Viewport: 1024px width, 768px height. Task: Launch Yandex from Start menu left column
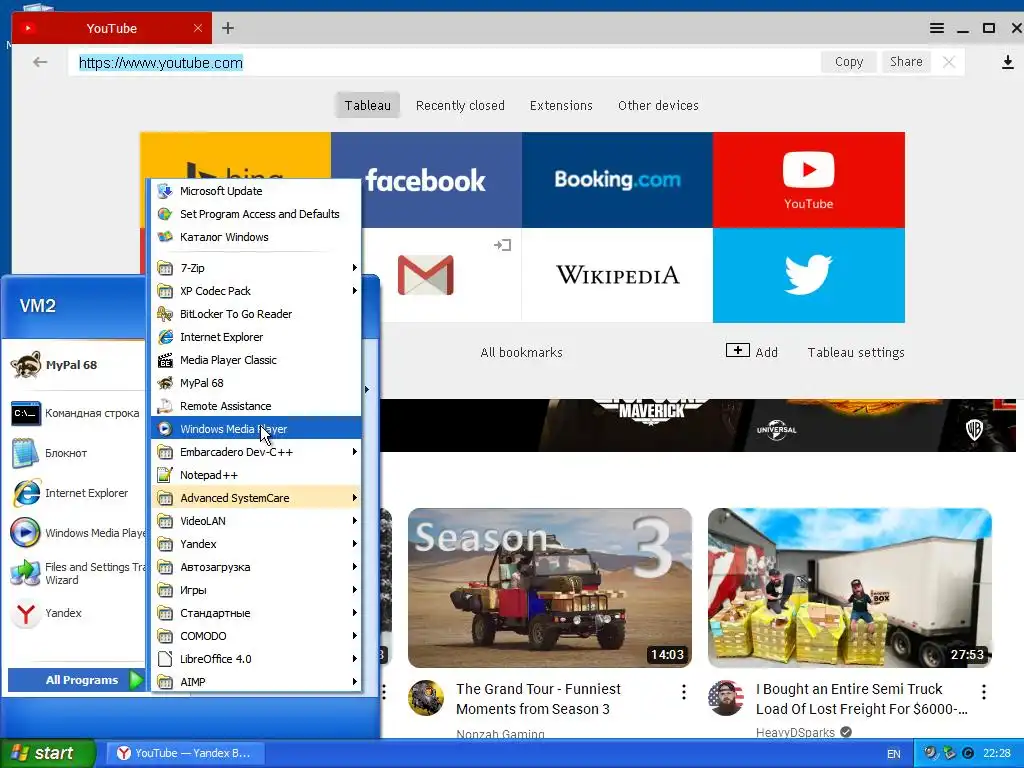pos(76,613)
